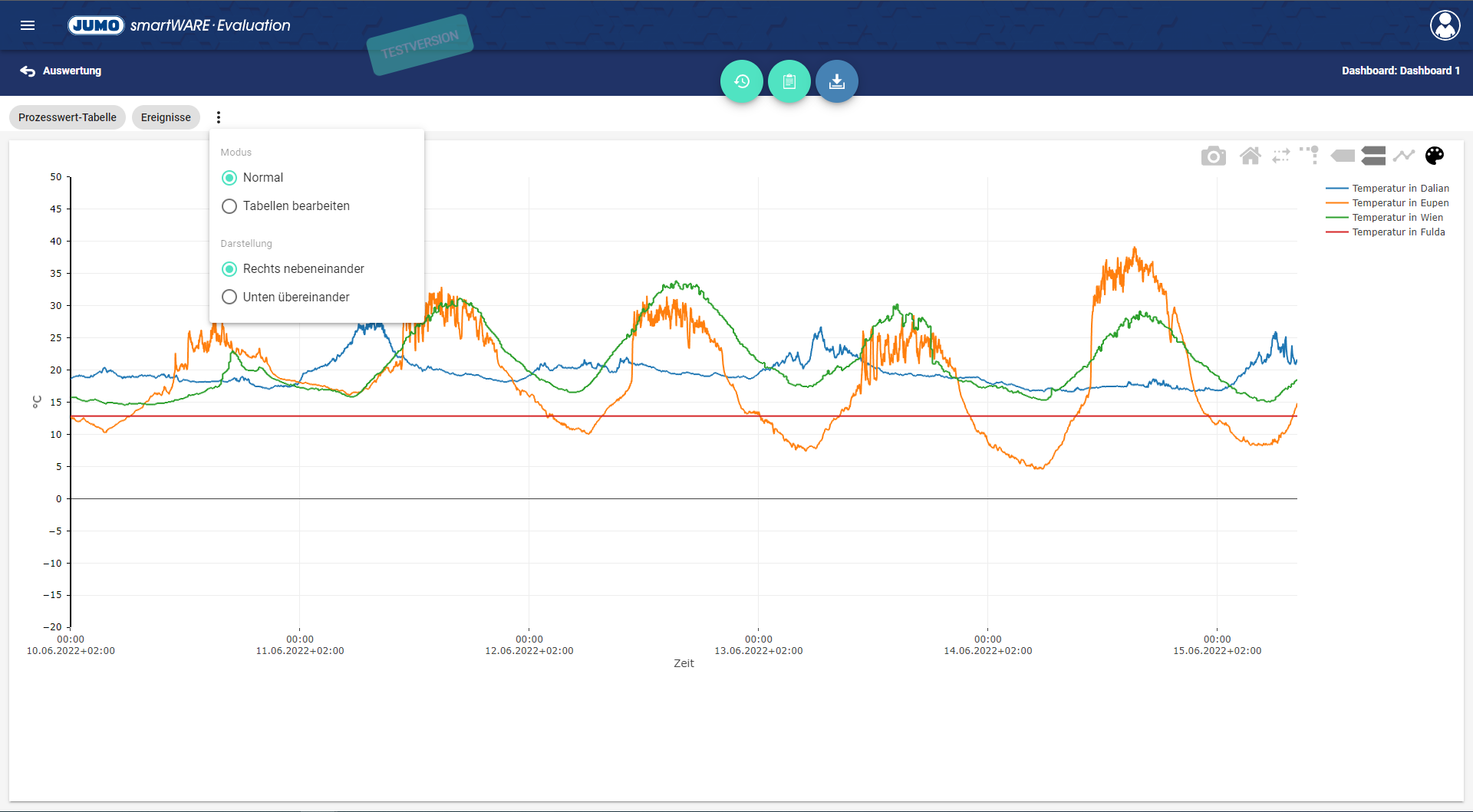Click the history clock round button
This screenshot has width=1473, height=812.
pos(741,81)
